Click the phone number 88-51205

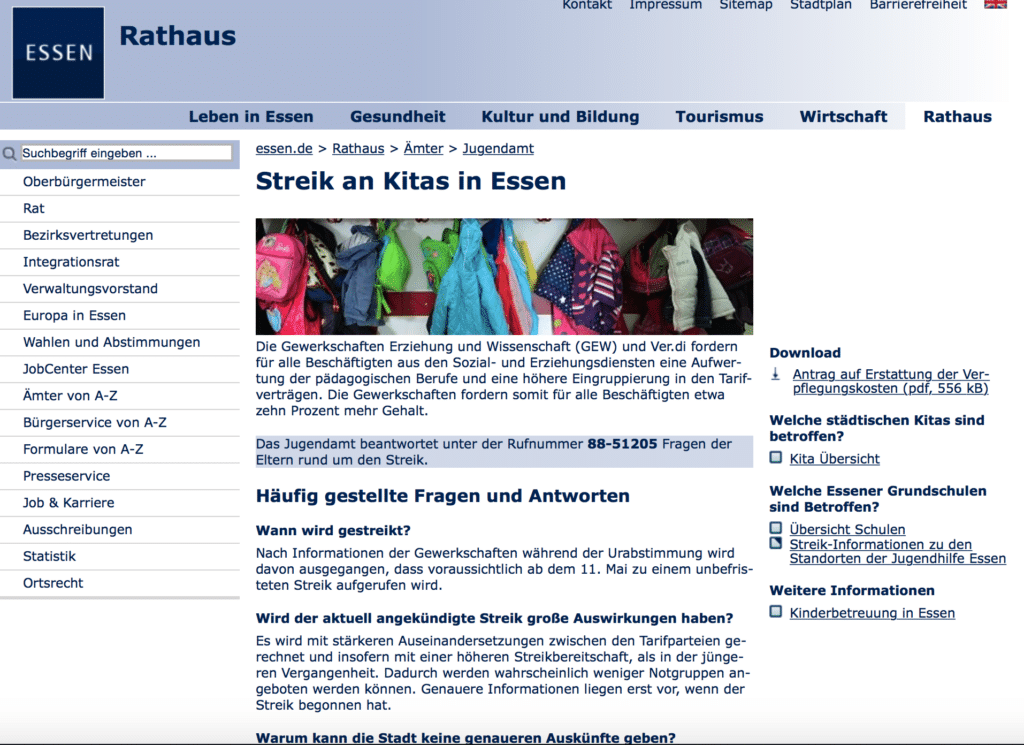tap(622, 444)
